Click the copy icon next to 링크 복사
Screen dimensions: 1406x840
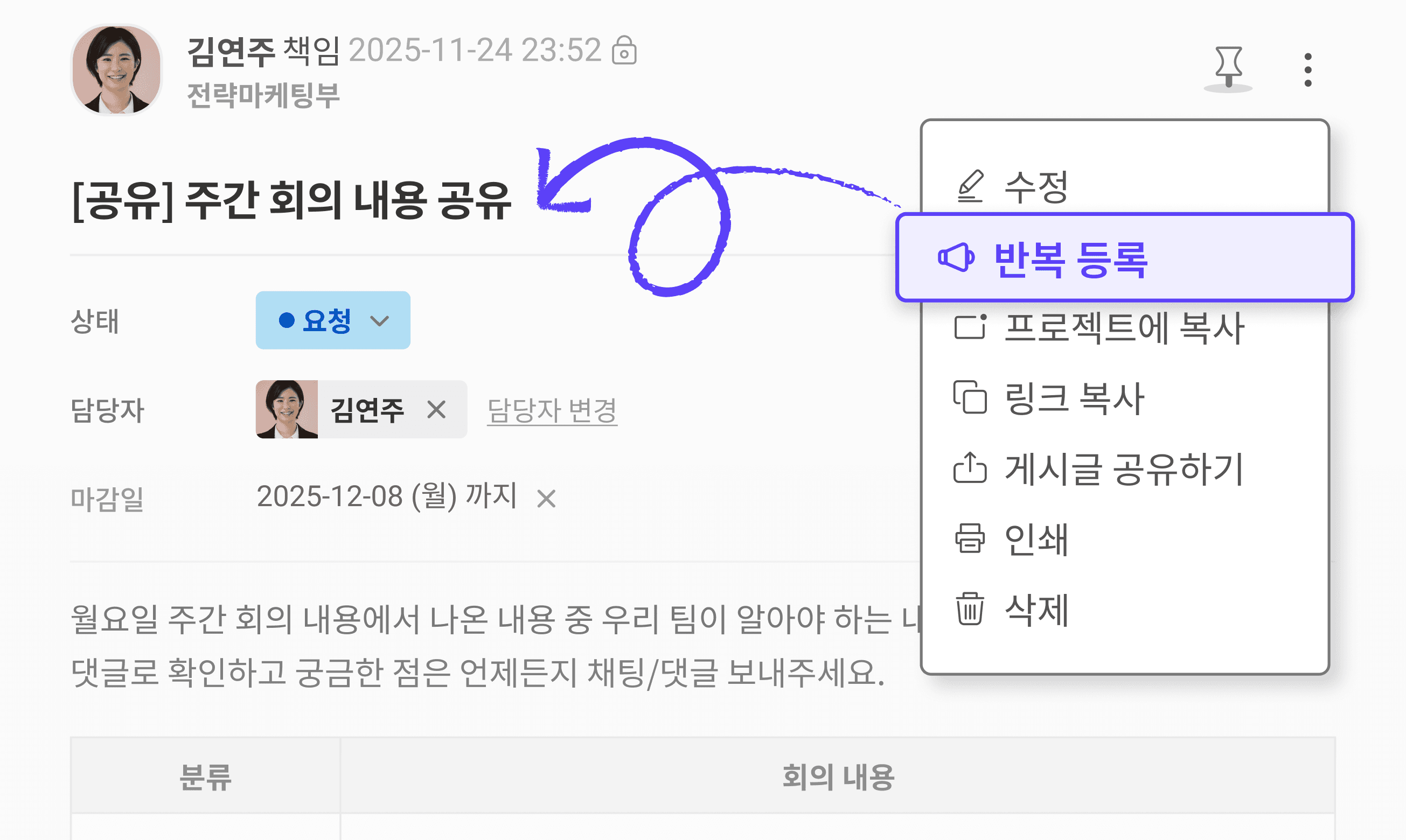click(970, 397)
